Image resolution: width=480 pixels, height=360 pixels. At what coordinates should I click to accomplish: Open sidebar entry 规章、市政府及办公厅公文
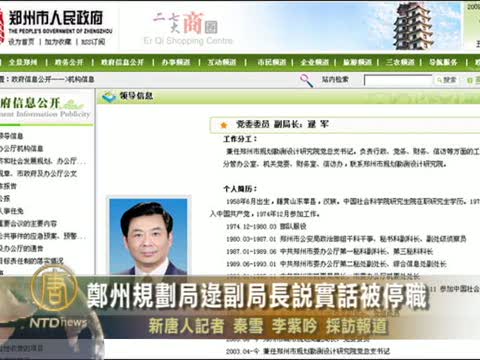(38, 173)
